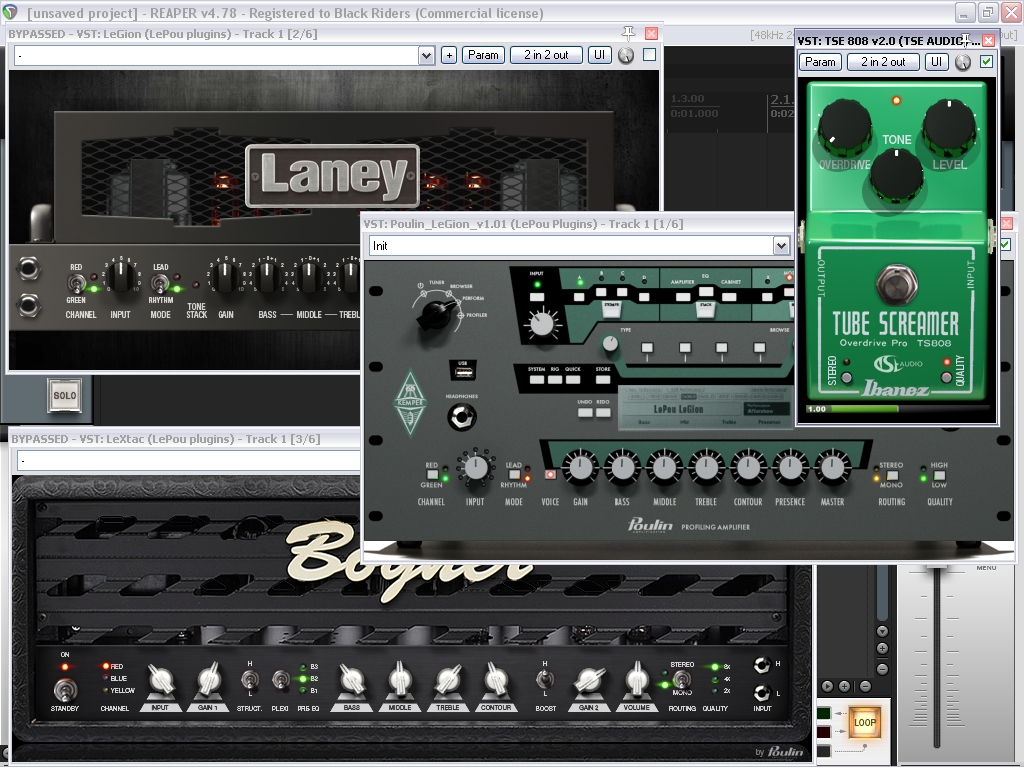Click the Input H jack on Bogner LeXtac
The height and width of the screenshot is (768, 1024).
[x=761, y=665]
